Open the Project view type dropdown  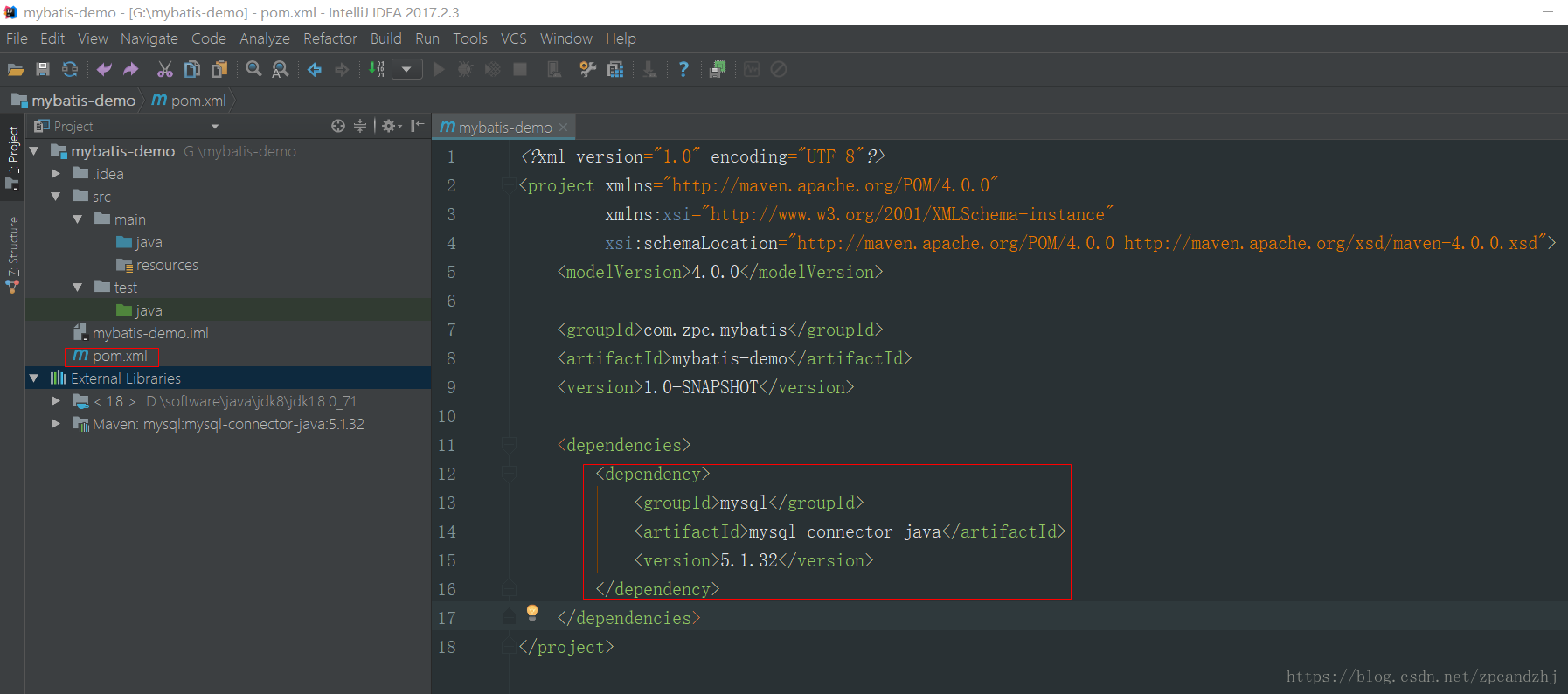pos(215,127)
